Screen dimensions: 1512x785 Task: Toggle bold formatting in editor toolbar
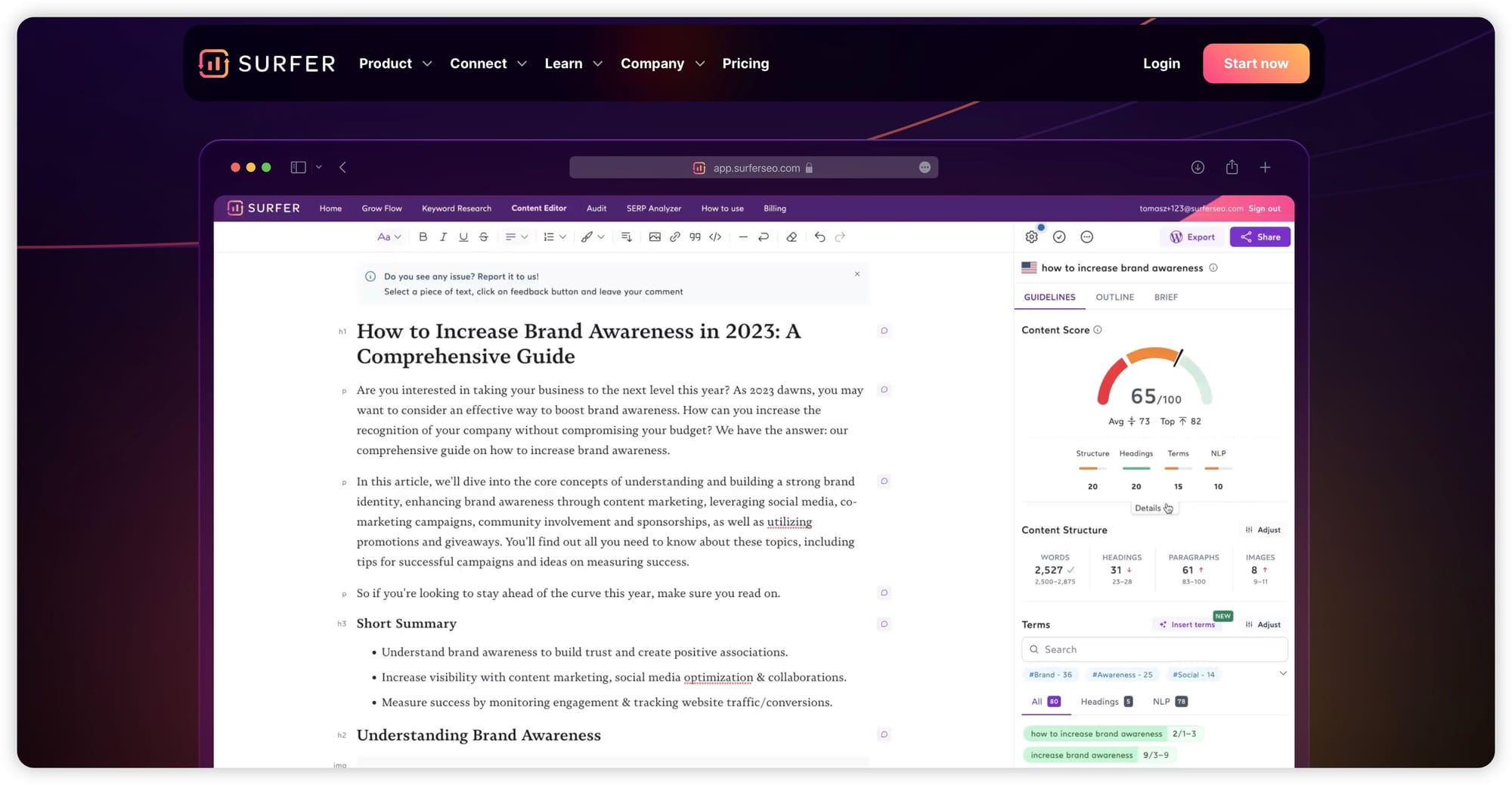coord(423,237)
